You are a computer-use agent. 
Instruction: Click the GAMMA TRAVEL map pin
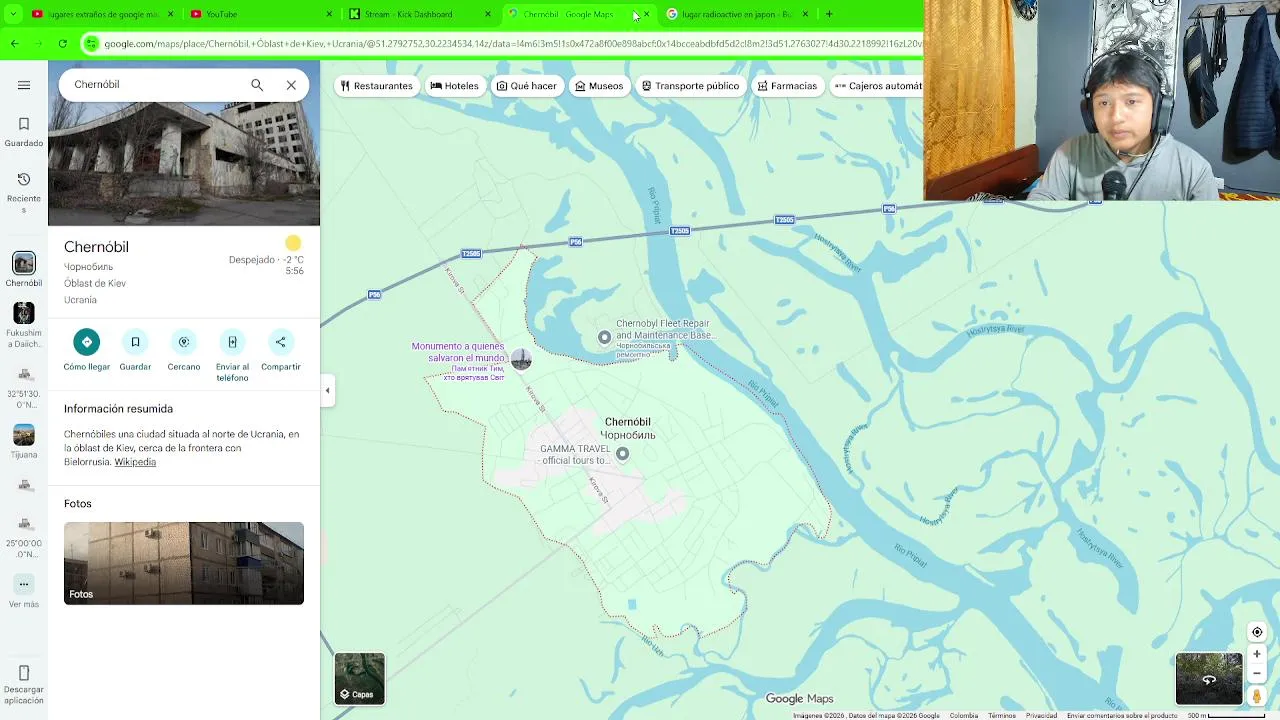click(x=622, y=454)
